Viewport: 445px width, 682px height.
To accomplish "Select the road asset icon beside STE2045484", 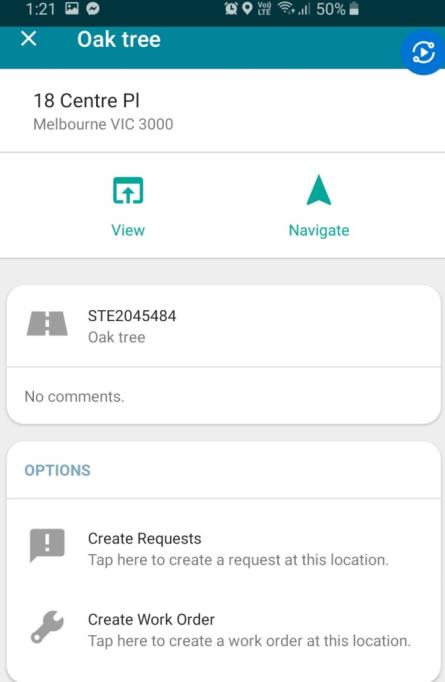I will pyautogui.click(x=47, y=324).
